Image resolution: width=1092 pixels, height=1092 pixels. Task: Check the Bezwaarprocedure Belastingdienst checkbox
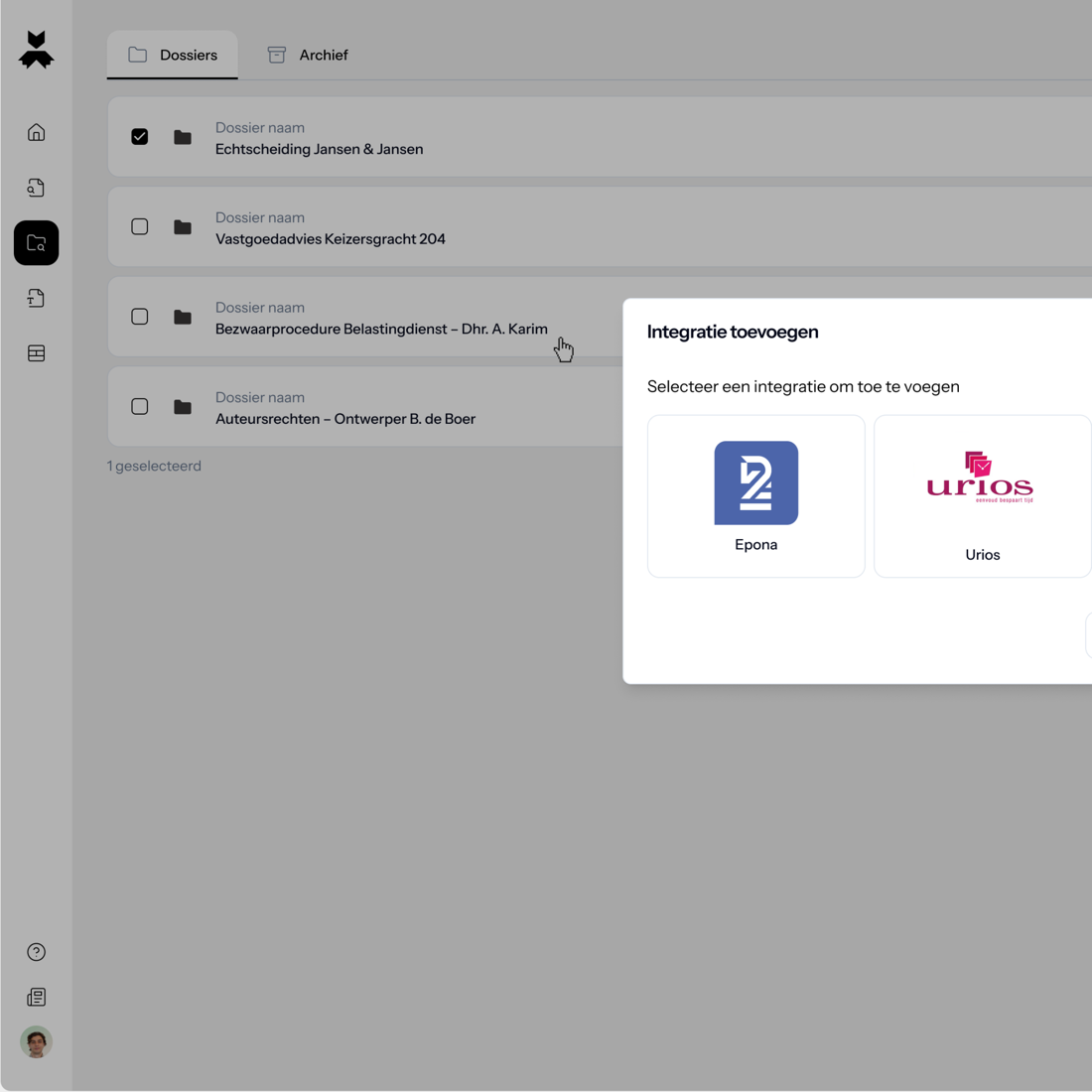tap(139, 316)
